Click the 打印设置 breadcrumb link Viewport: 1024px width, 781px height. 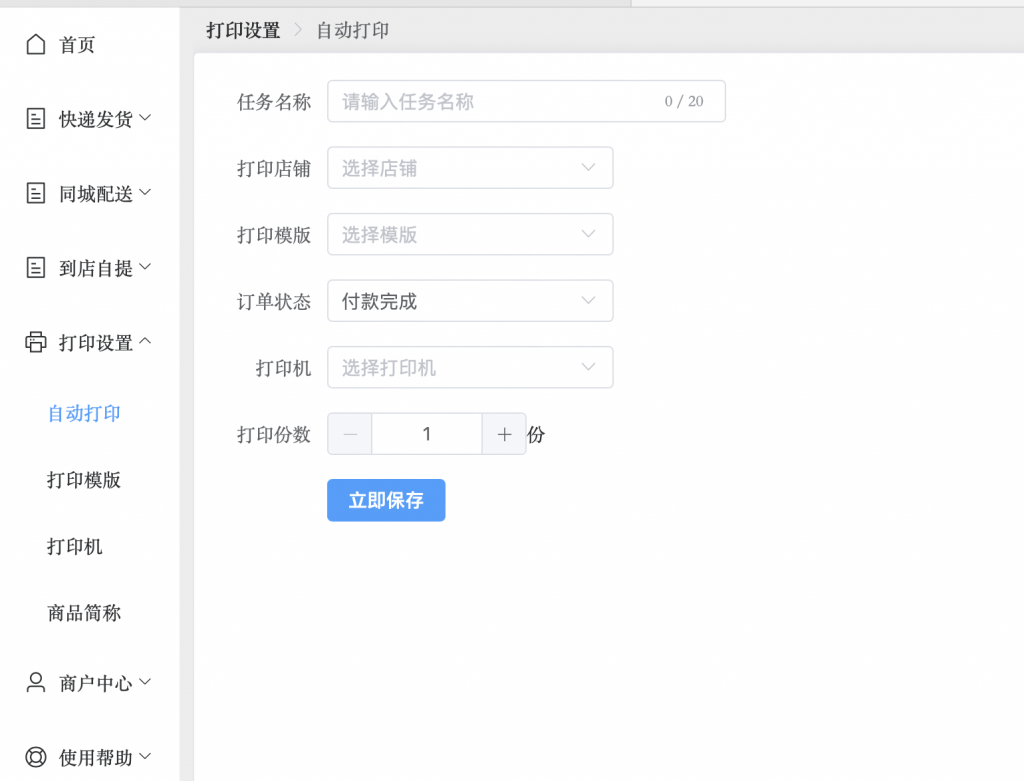[x=243, y=31]
